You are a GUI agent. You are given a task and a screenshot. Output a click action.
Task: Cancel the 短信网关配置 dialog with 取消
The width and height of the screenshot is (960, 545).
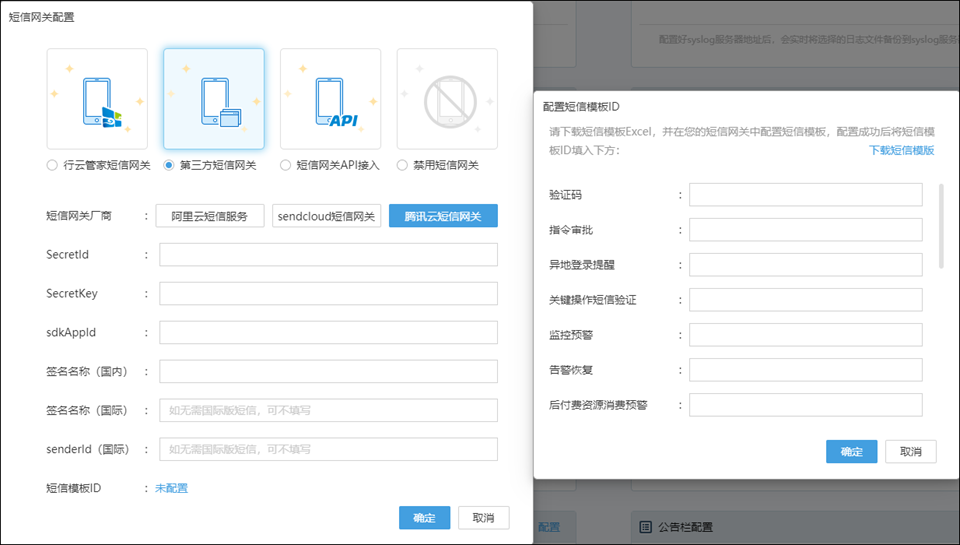[x=483, y=518]
